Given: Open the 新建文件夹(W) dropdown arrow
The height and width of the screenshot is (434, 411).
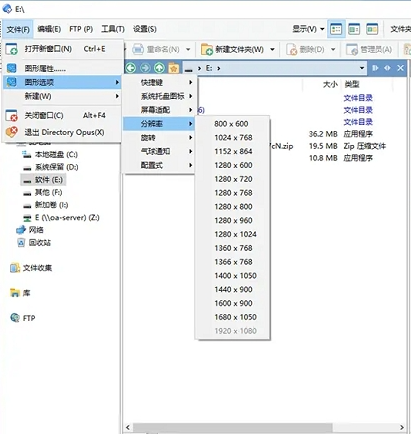Looking at the screenshot, I should tap(272, 50).
